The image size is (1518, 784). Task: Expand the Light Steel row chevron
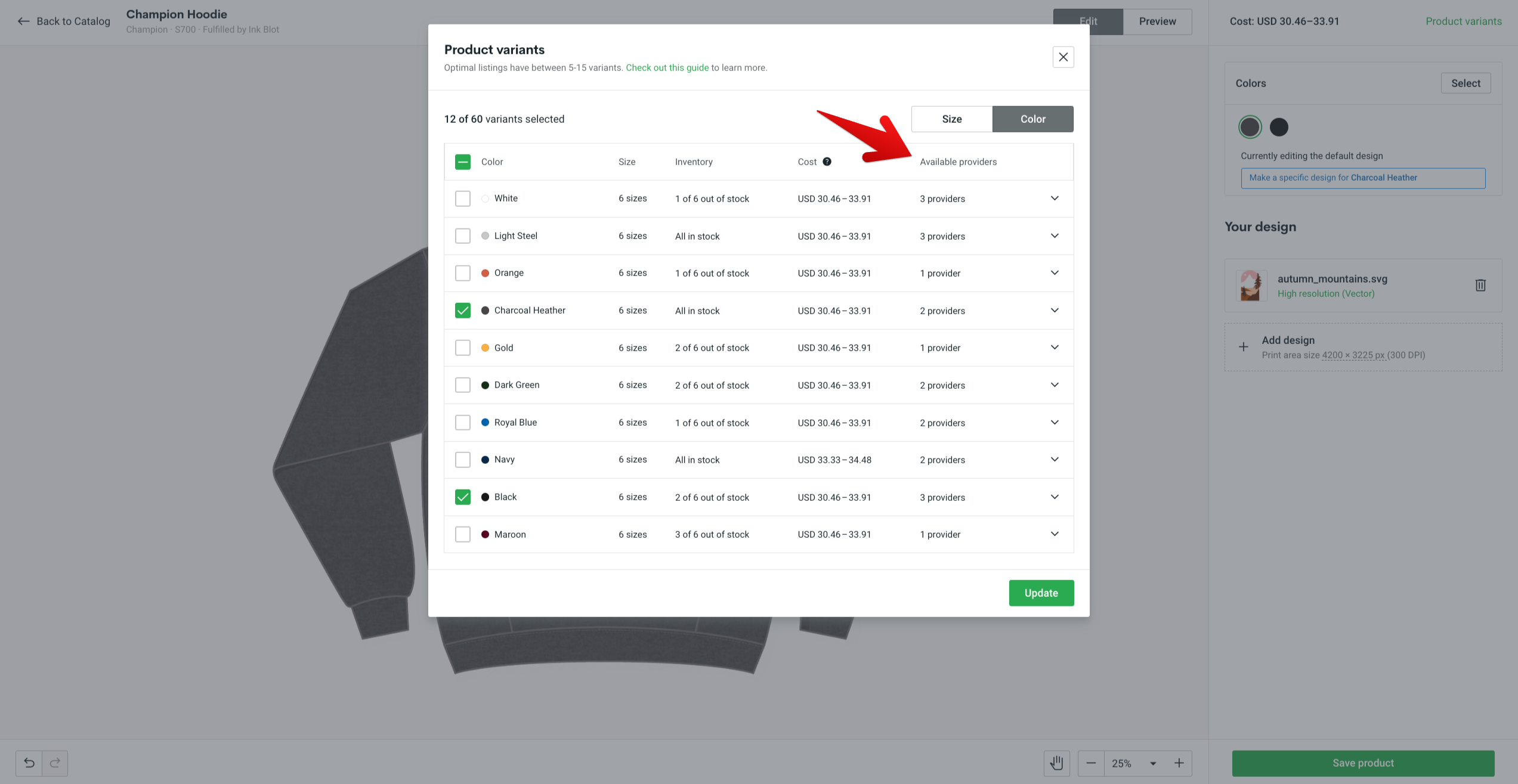tap(1055, 235)
